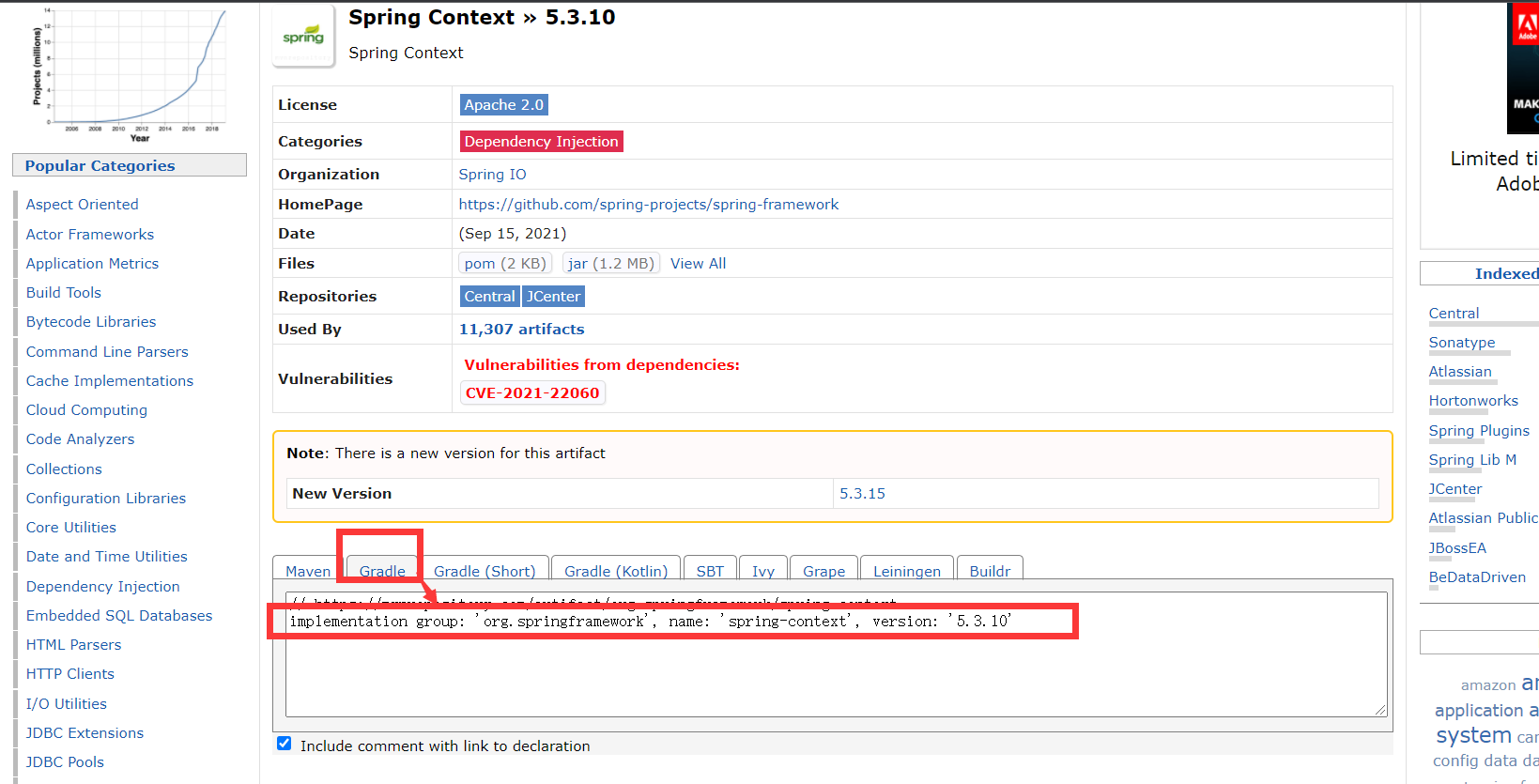Open Code Analyzers category
The image size is (1539, 784).
(81, 439)
